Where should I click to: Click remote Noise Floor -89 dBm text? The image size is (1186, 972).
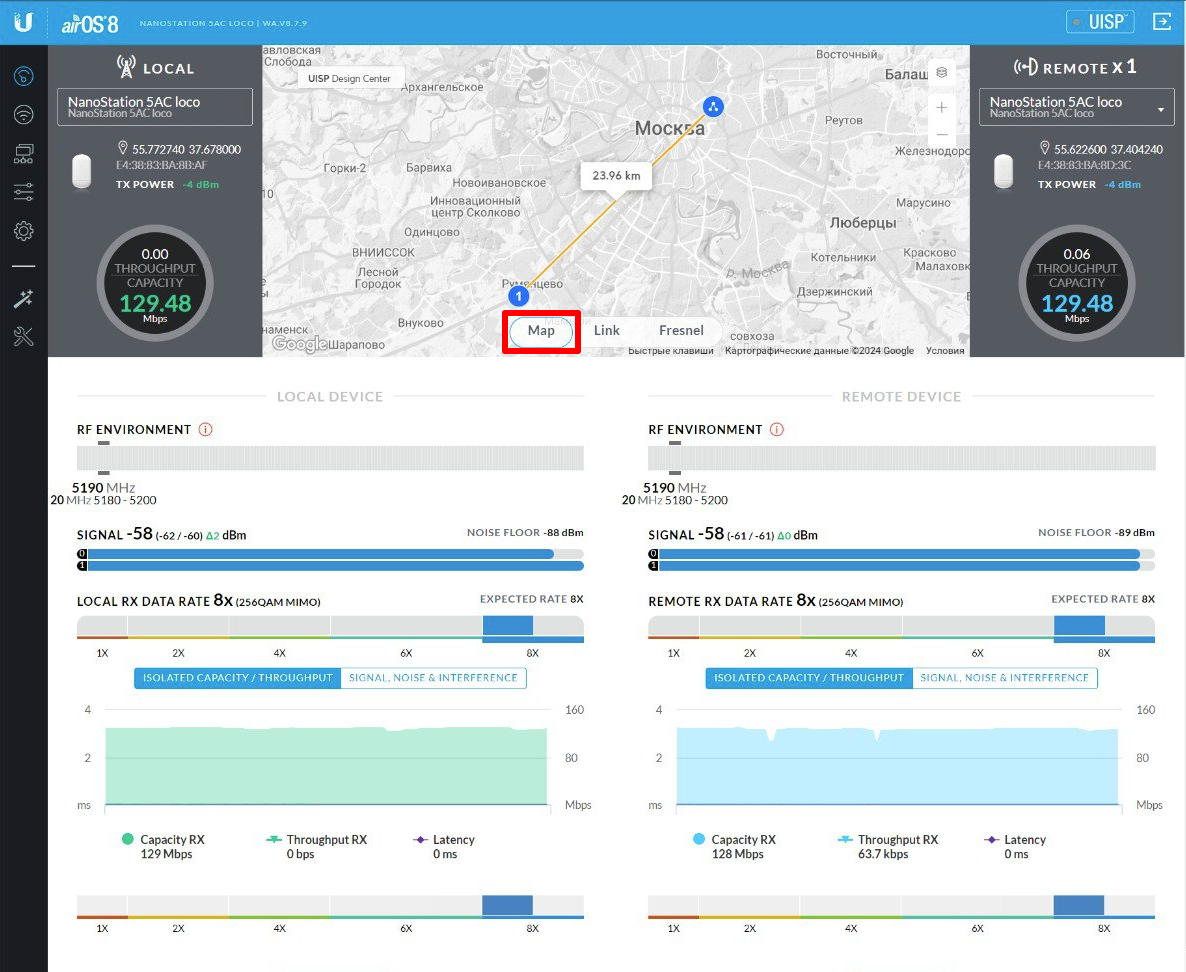(1097, 533)
